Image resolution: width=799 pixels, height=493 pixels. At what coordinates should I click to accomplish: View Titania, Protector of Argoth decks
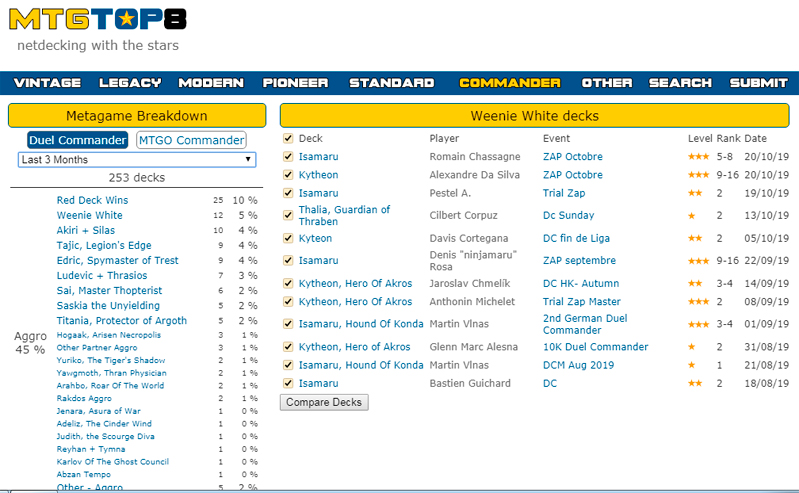(x=122, y=321)
